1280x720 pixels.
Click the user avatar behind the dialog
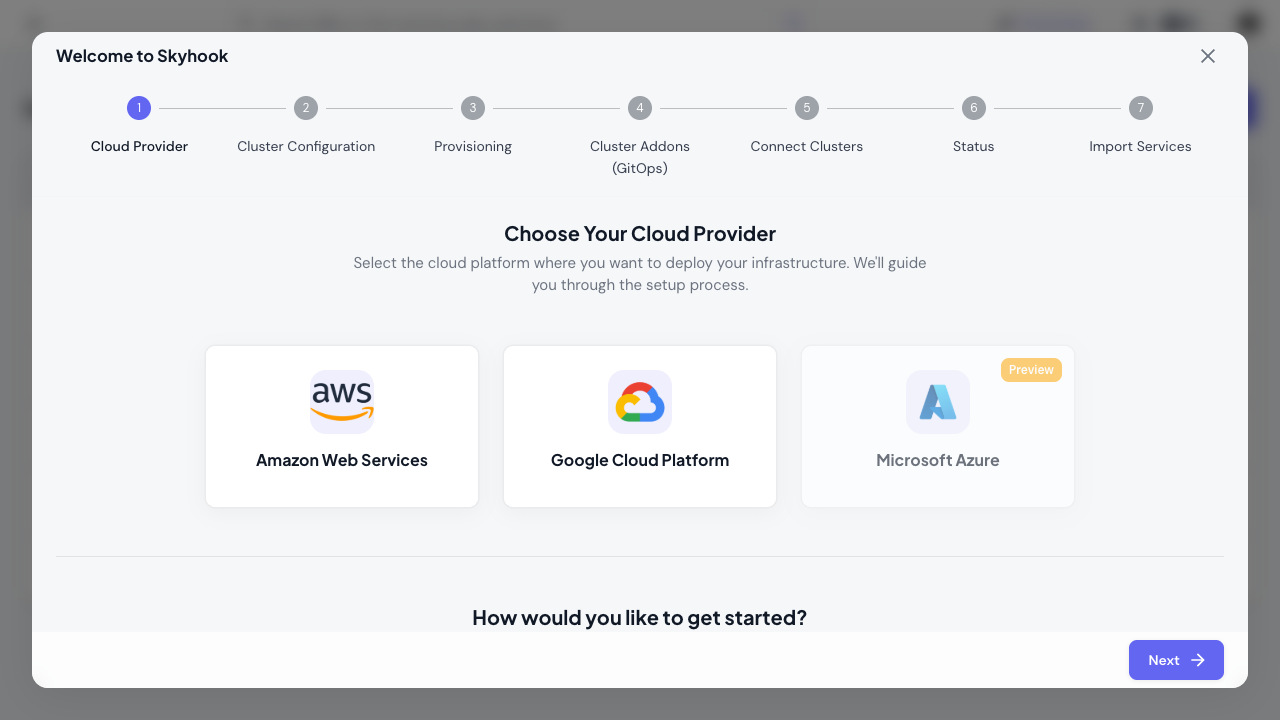pos(1247,22)
